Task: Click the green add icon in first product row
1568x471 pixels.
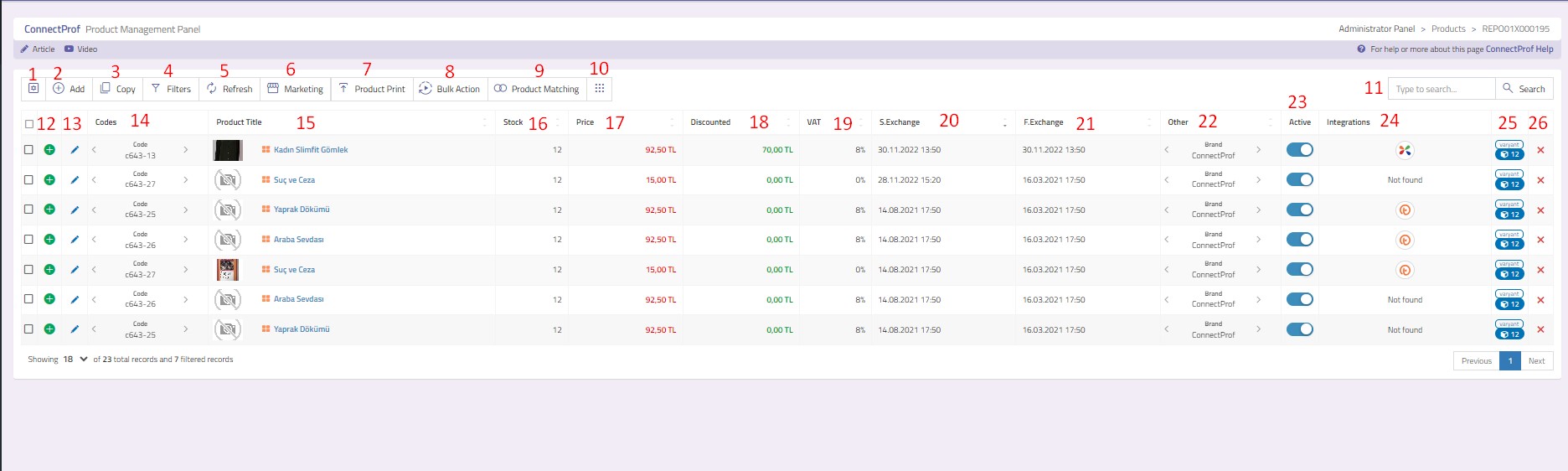Action: click(x=49, y=150)
